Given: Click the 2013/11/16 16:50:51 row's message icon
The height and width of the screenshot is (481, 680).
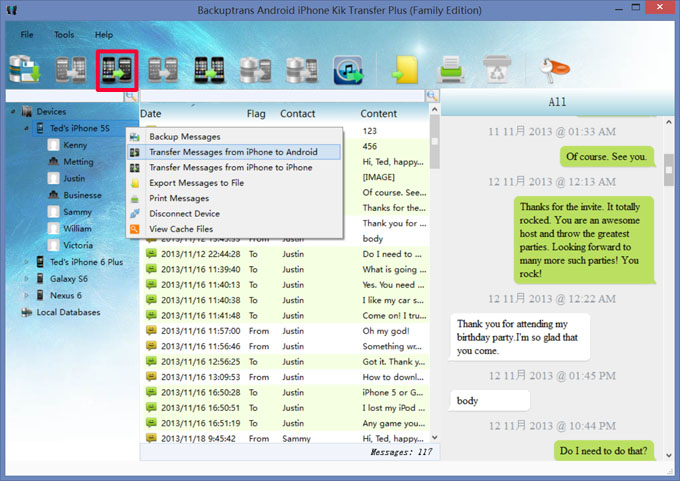Looking at the screenshot, I should 151,408.
